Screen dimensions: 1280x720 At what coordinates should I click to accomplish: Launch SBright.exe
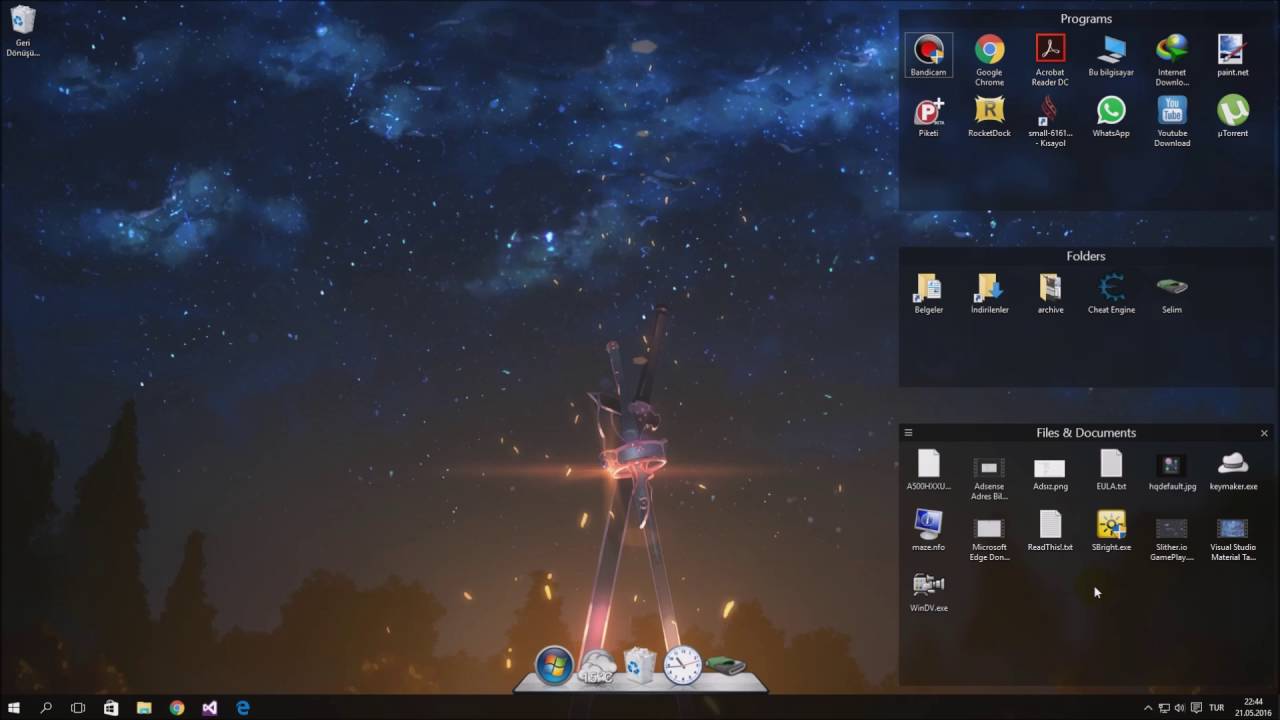pos(1111,531)
